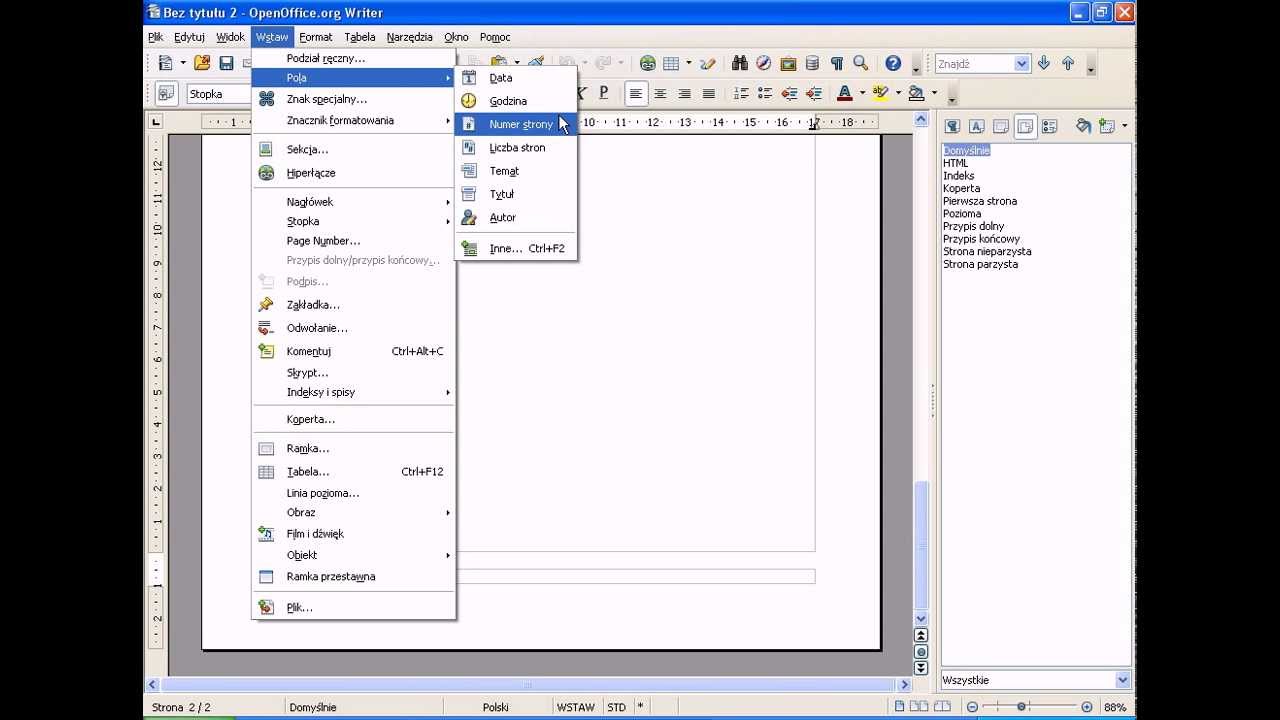
Task: Toggle justified paragraph alignment
Action: (708, 93)
